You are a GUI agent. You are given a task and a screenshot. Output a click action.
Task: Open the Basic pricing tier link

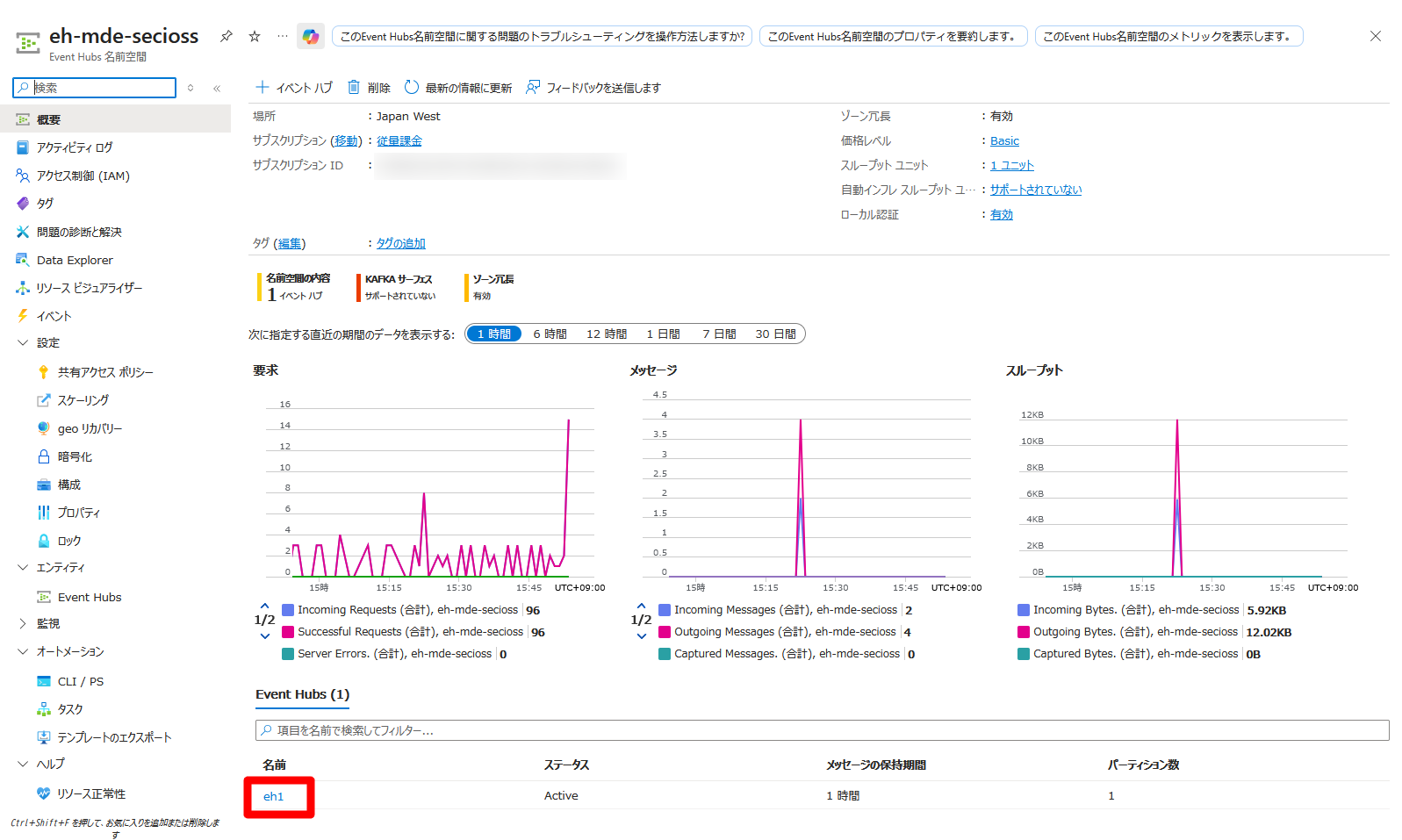[1004, 140]
